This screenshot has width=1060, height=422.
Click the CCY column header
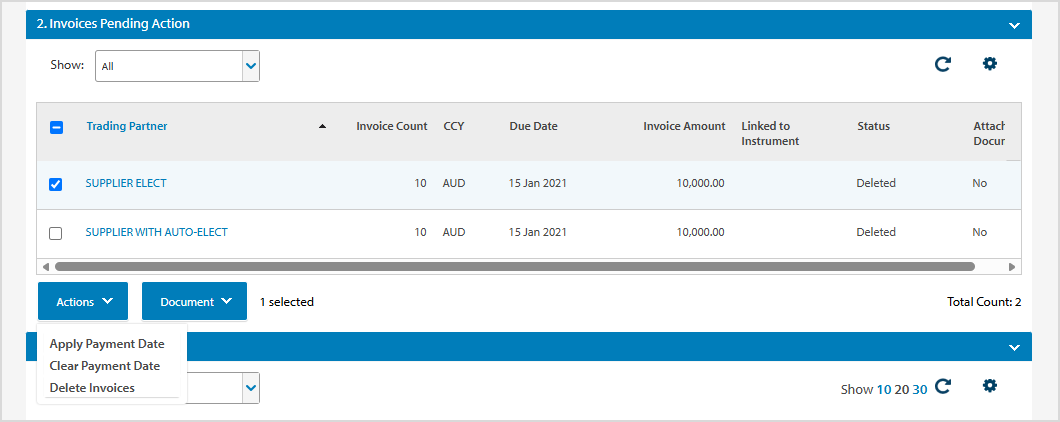tap(454, 126)
